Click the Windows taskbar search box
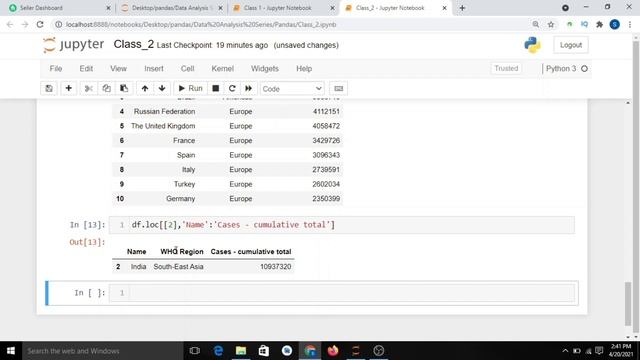The width and height of the screenshot is (640, 360). [x=102, y=351]
